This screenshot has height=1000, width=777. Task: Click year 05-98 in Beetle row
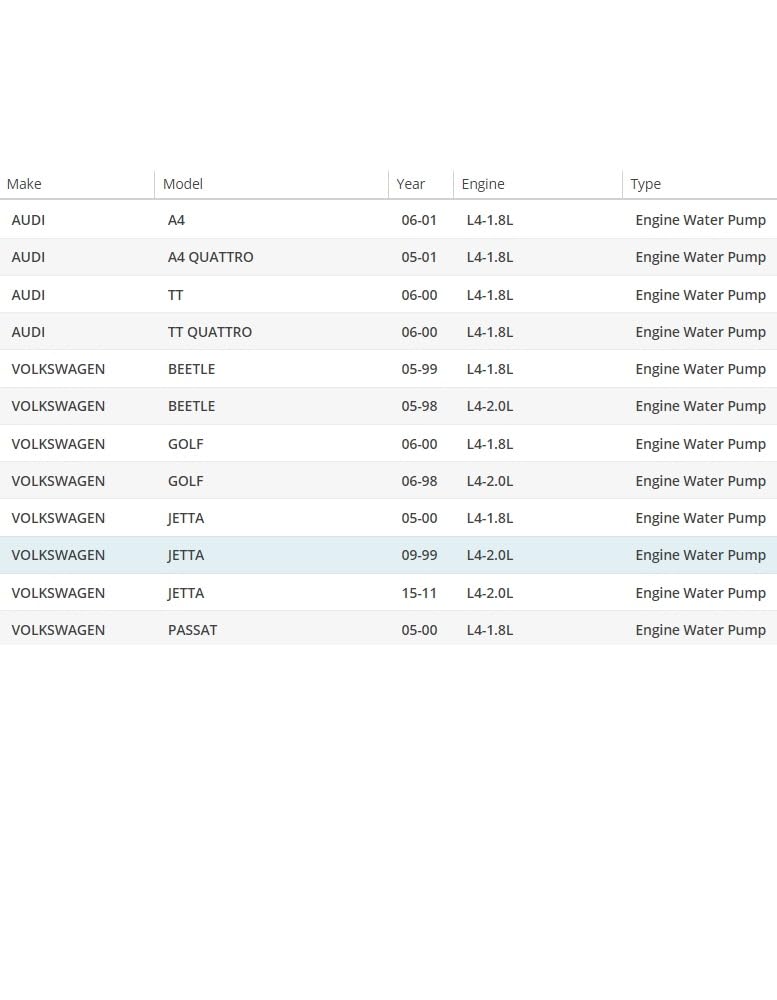click(x=419, y=406)
